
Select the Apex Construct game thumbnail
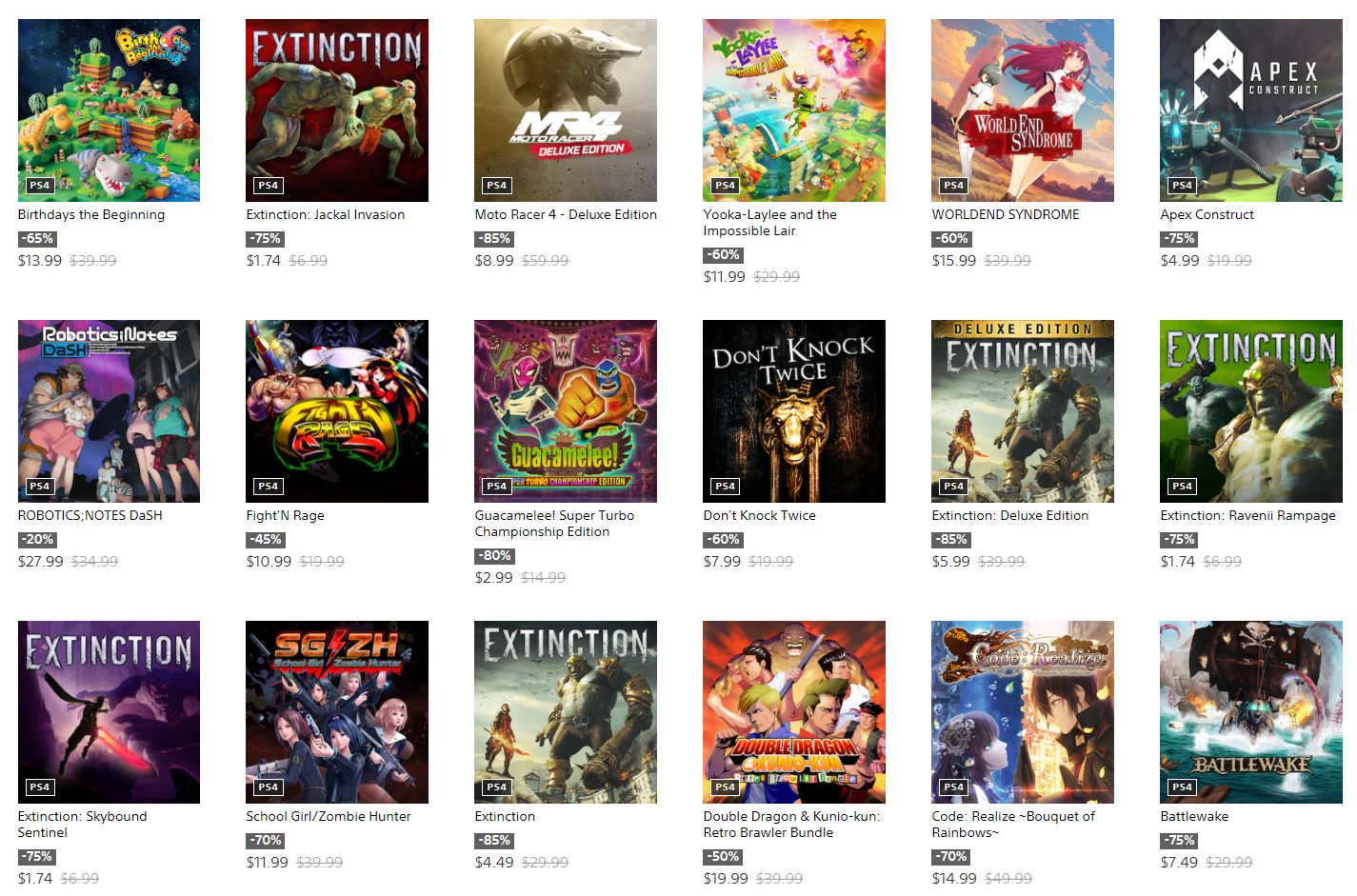click(1251, 110)
